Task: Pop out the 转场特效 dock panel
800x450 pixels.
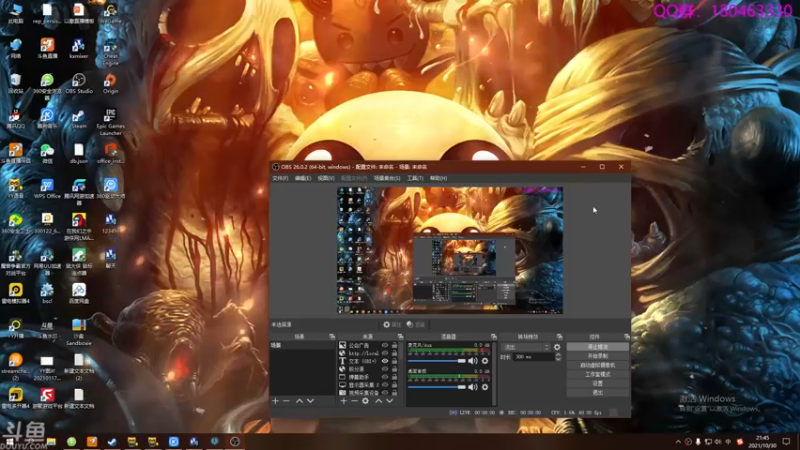Action: [x=560, y=337]
